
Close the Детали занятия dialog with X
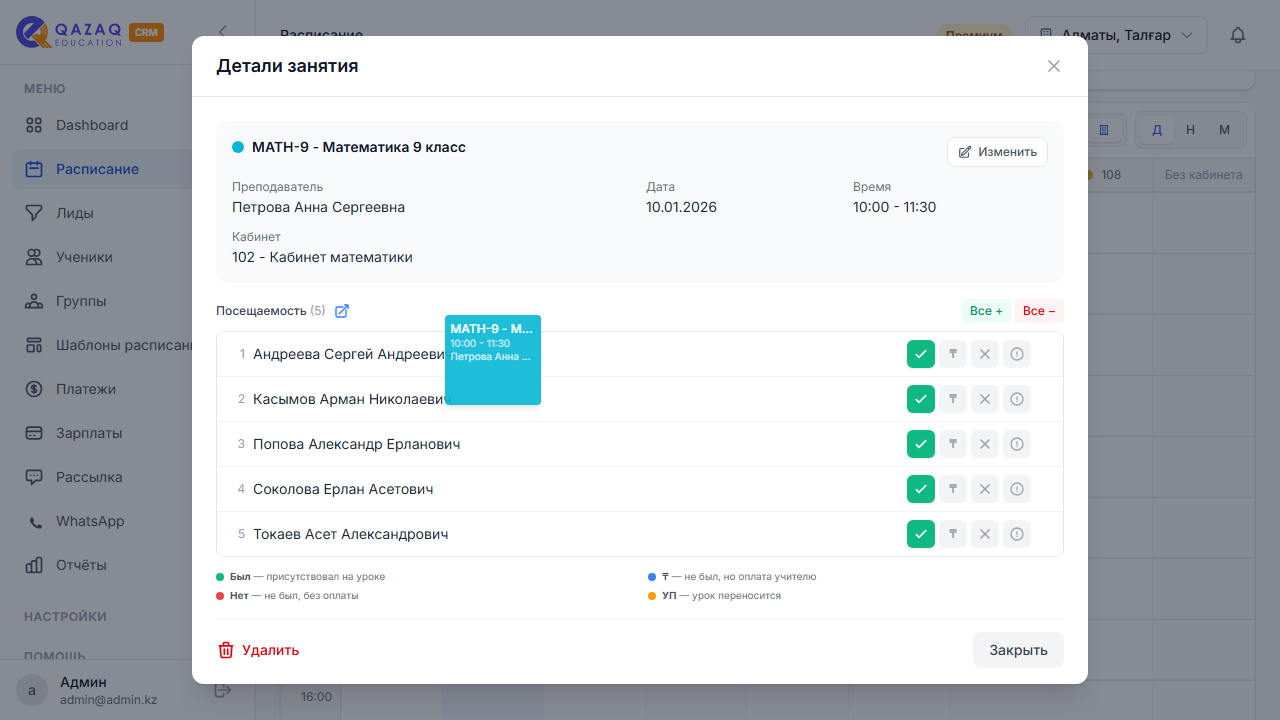1053,66
